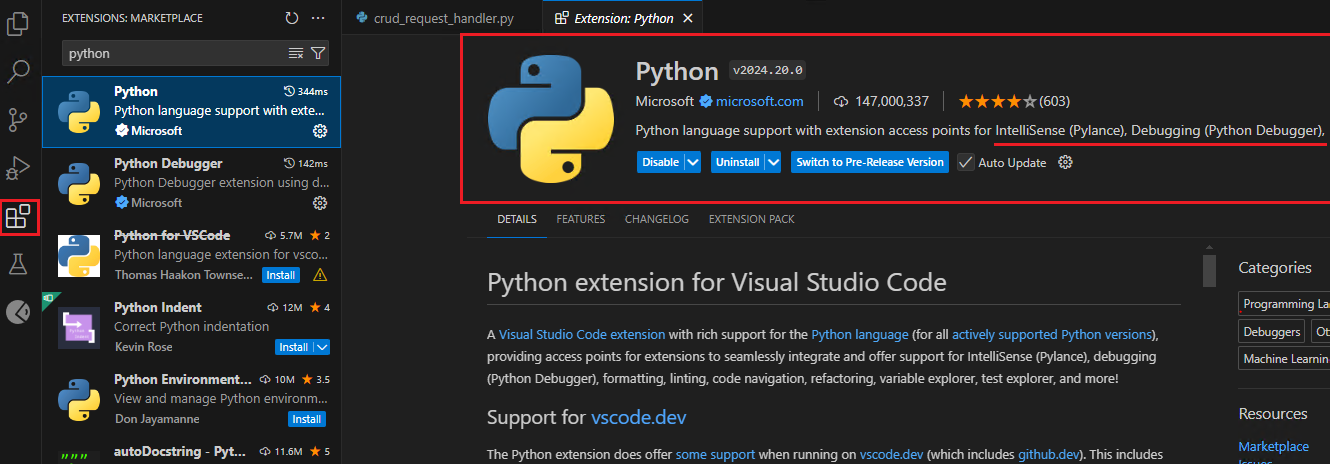Close the Extension: Python tab

click(x=686, y=18)
